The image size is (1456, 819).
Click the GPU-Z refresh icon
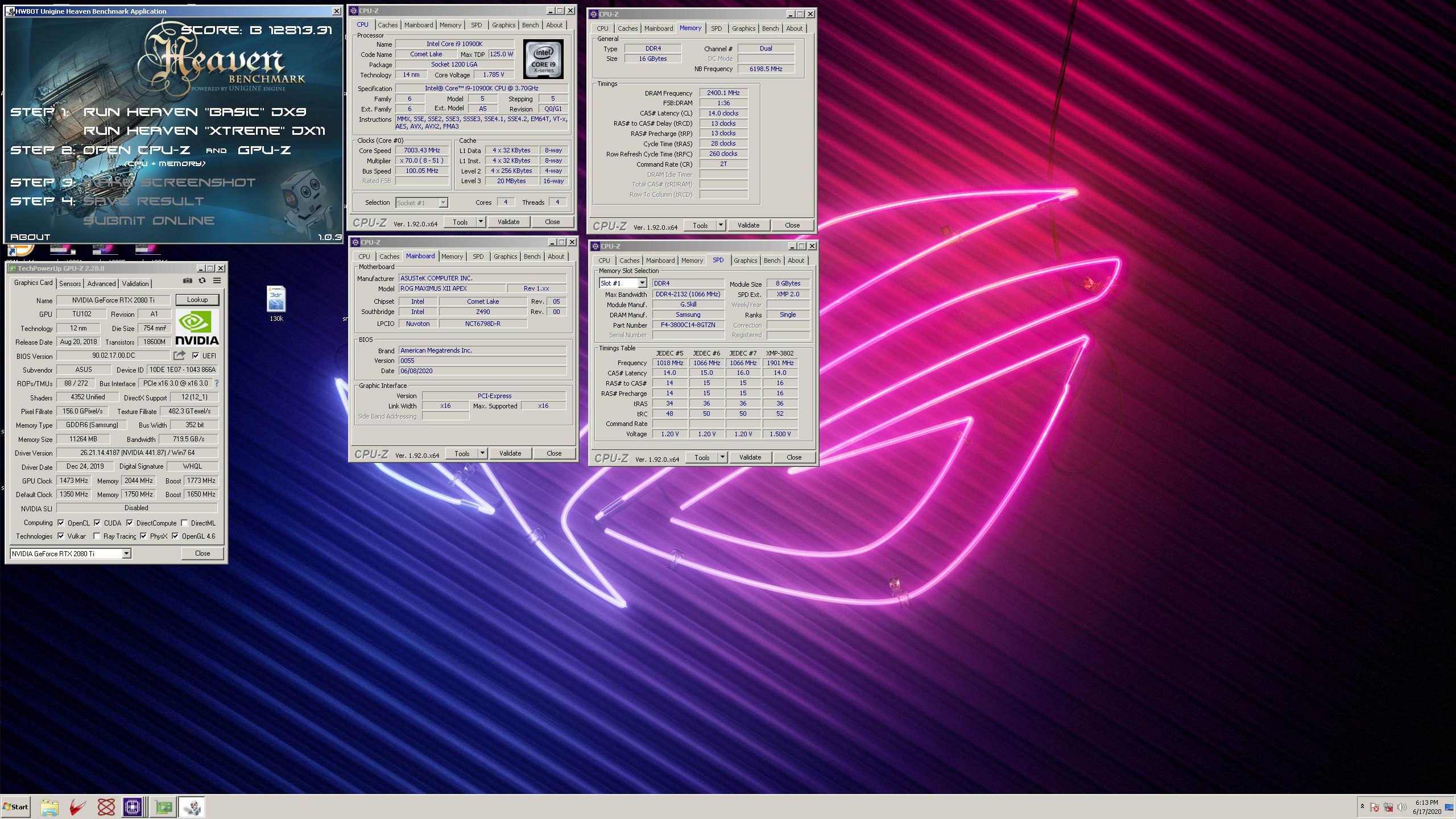point(202,280)
